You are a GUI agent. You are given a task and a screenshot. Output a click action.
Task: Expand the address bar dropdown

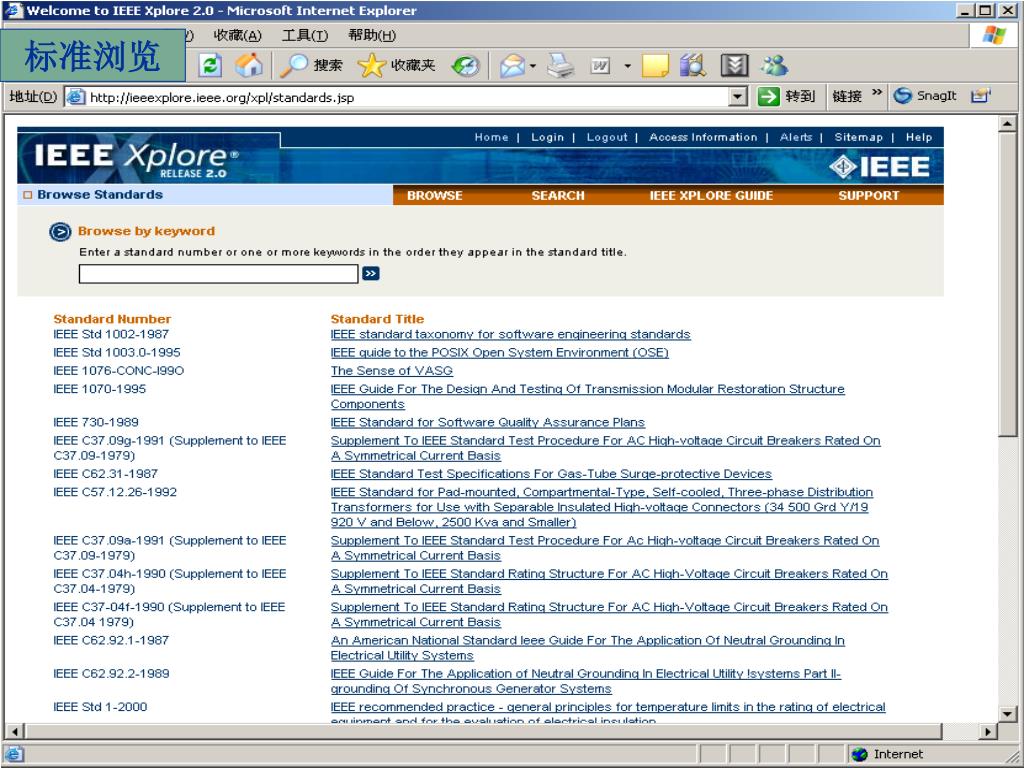737,97
